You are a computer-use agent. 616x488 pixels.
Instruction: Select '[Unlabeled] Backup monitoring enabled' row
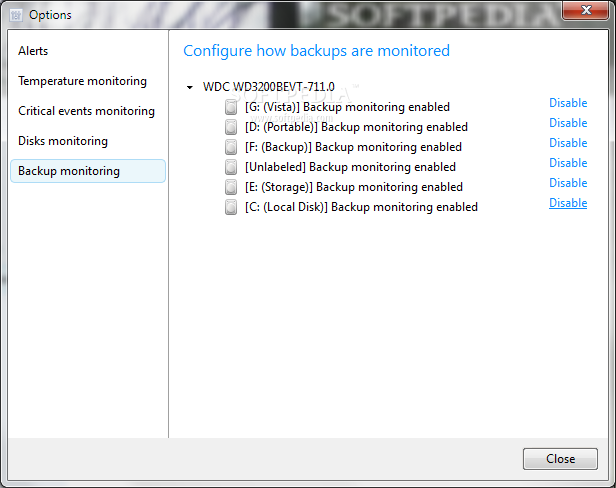350,167
